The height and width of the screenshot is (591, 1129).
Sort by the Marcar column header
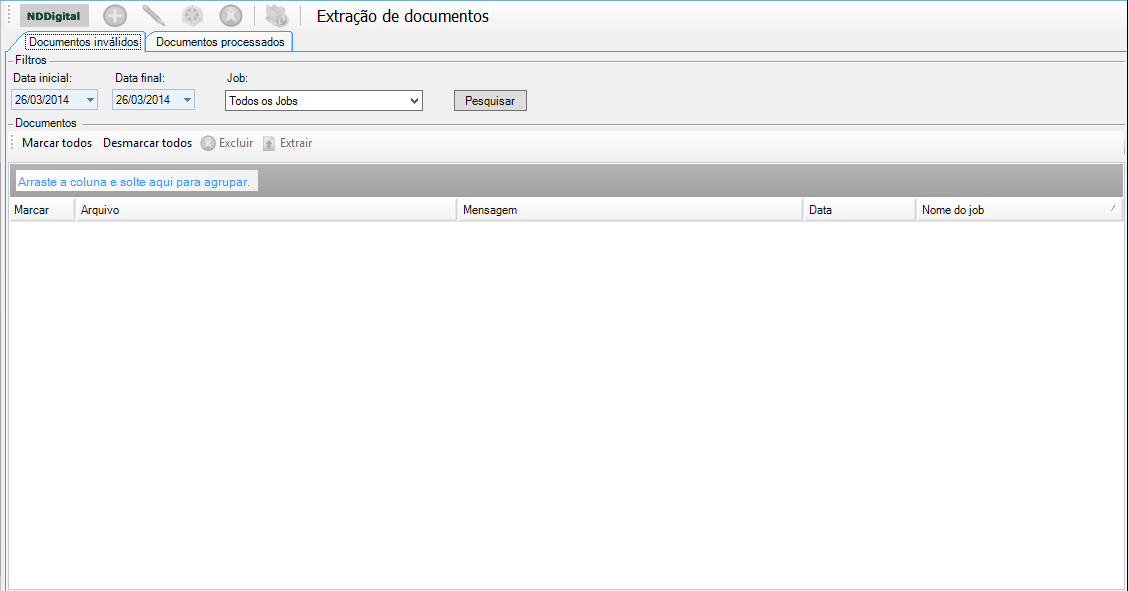42,210
